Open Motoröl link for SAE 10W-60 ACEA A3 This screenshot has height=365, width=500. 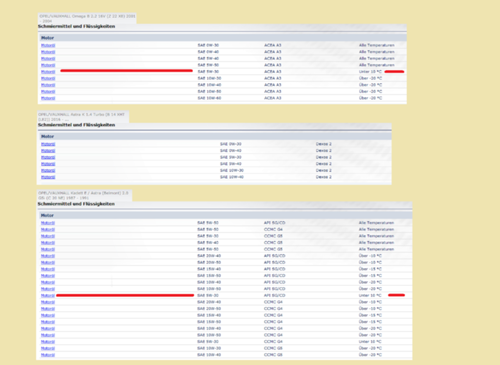click(x=48, y=98)
